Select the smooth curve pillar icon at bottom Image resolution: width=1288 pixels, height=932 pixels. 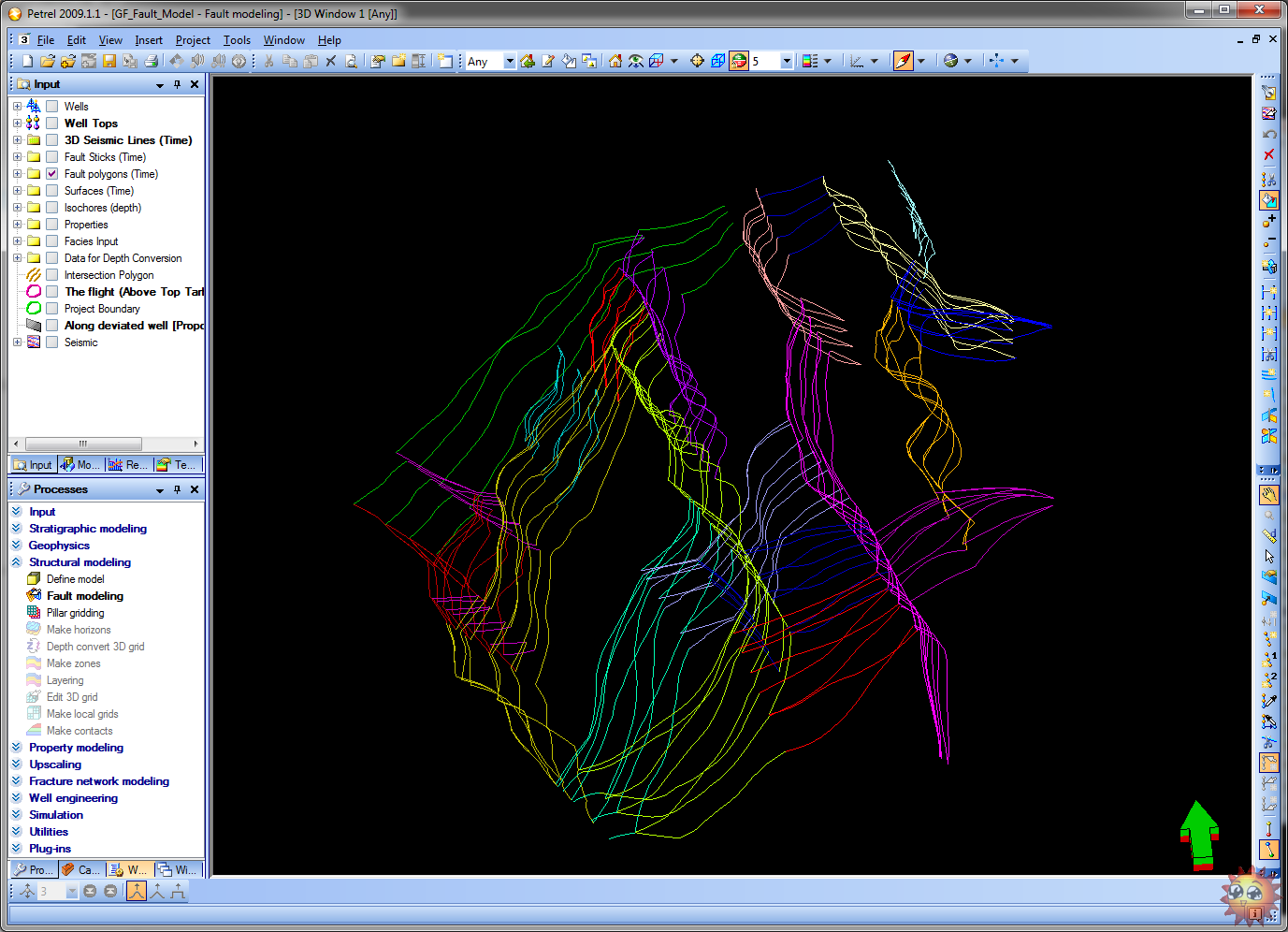pos(137,891)
